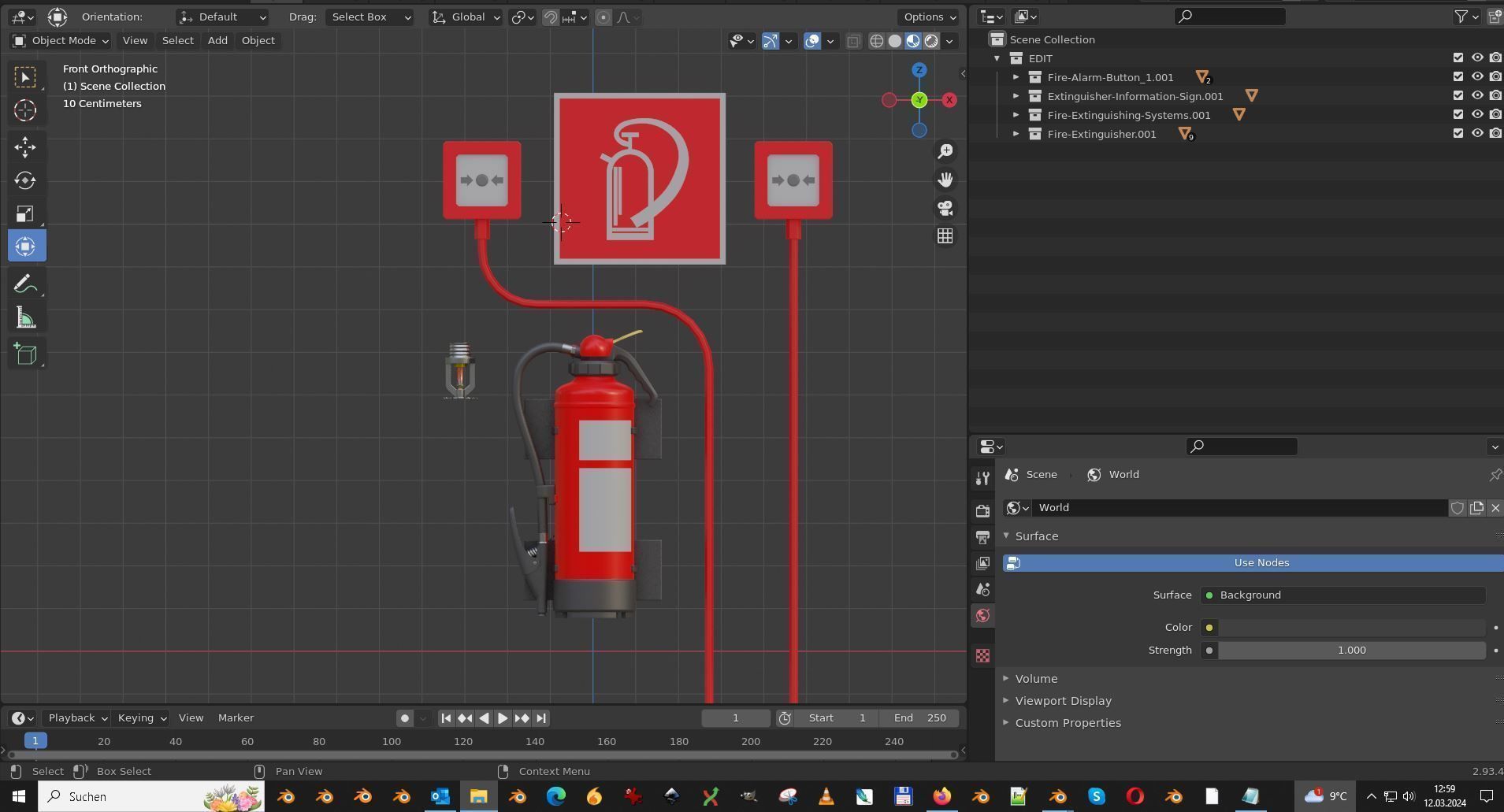Viewport: 1504px width, 812px height.
Task: Open the Texture properties tab
Action: [x=982, y=656]
